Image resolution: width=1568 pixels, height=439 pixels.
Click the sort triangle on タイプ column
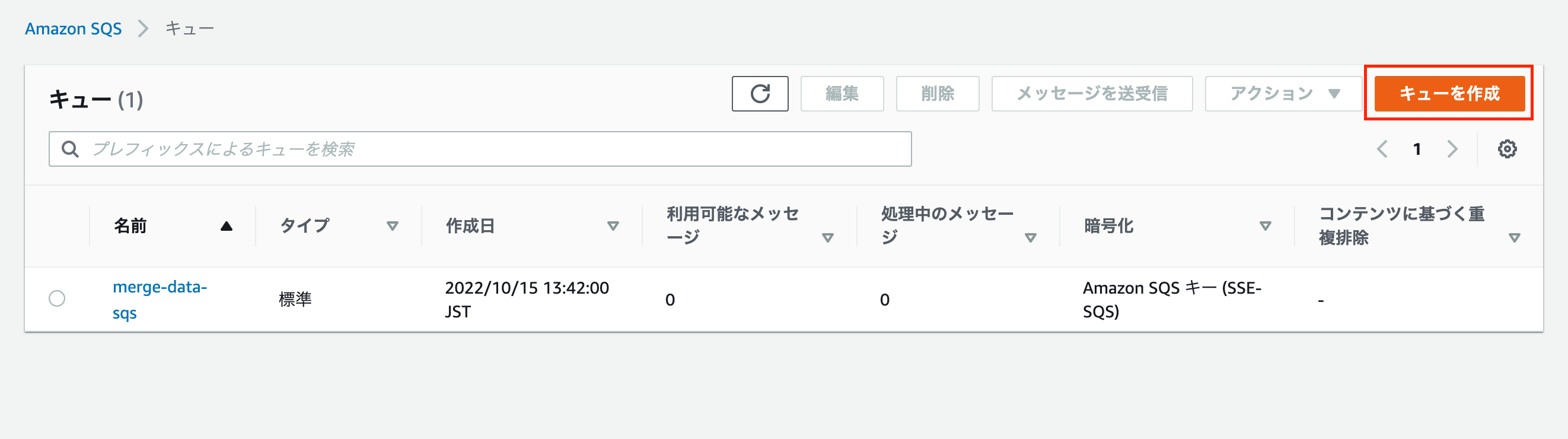point(393,226)
